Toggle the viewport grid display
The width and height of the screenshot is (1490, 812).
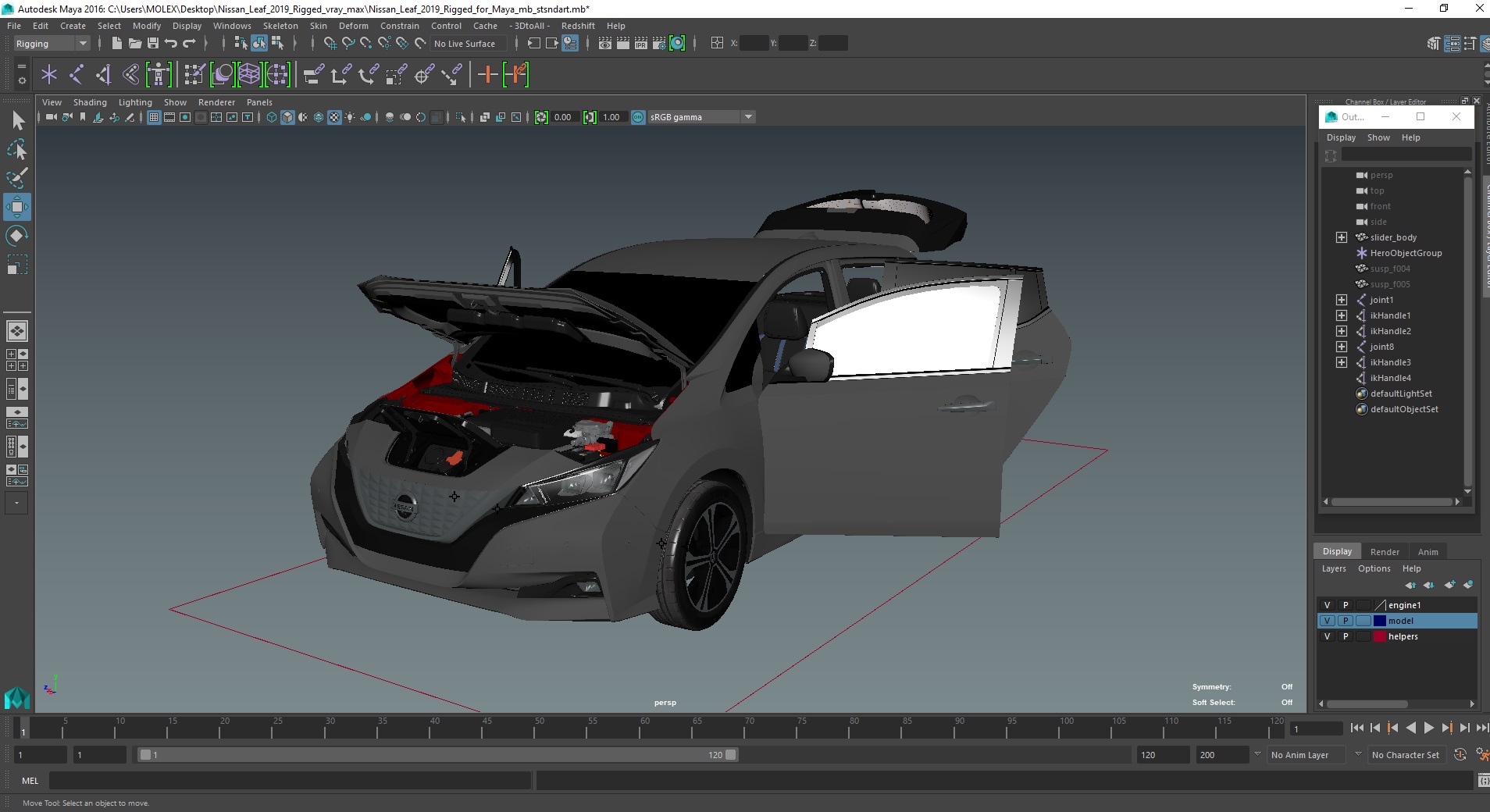(154, 117)
